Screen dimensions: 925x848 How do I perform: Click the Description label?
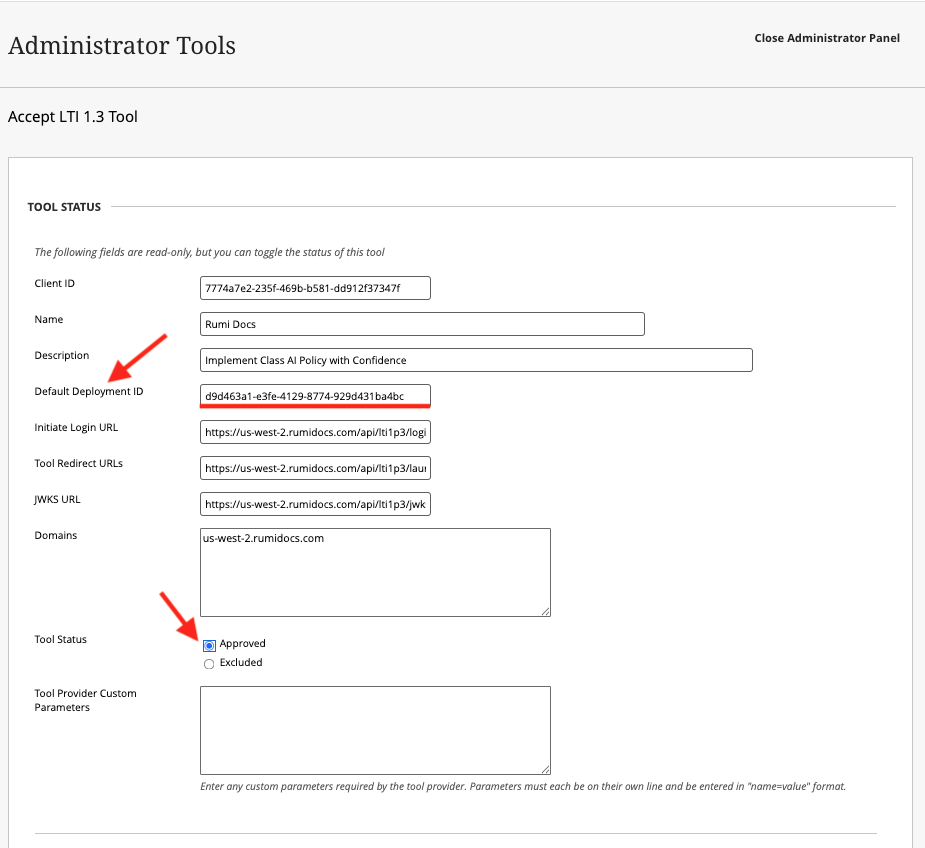[61, 355]
